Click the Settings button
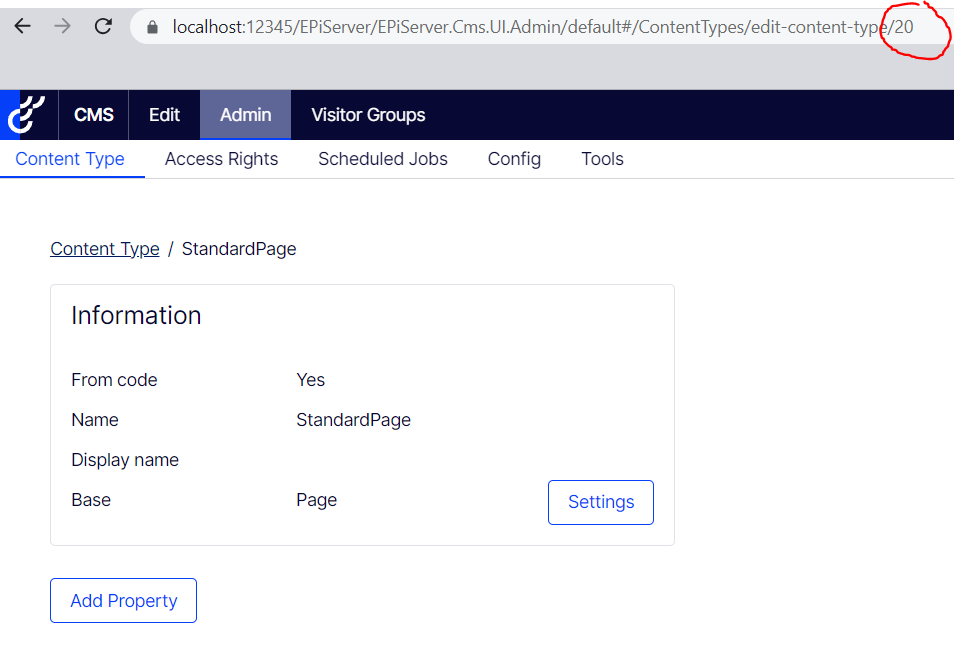 pyautogui.click(x=601, y=502)
